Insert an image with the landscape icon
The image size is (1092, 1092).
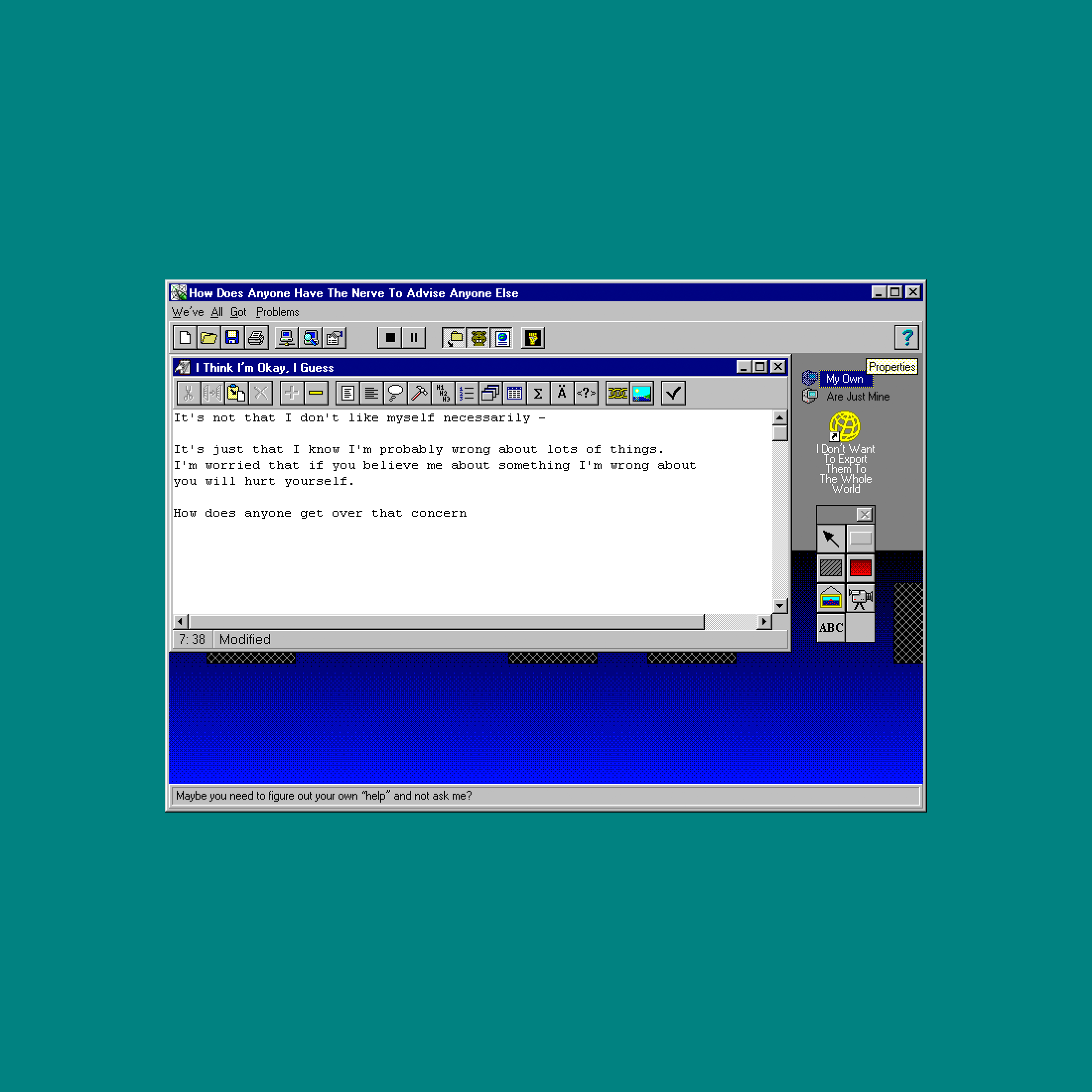click(x=641, y=394)
